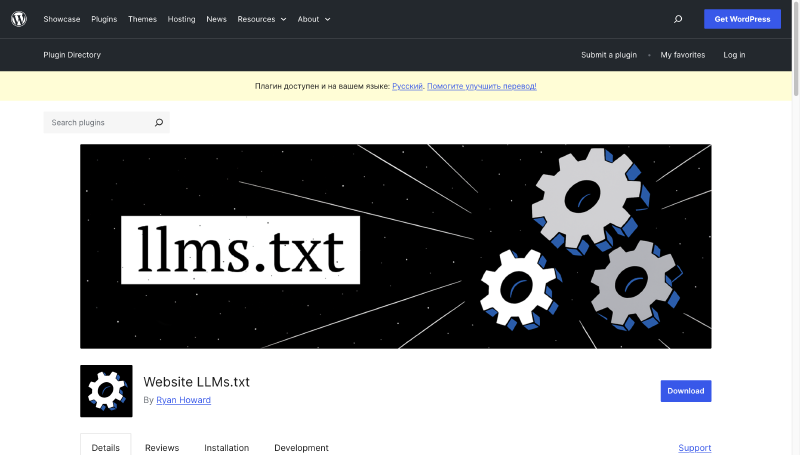The image size is (800, 455).
Task: Open the Plugins menu item
Action: point(104,19)
